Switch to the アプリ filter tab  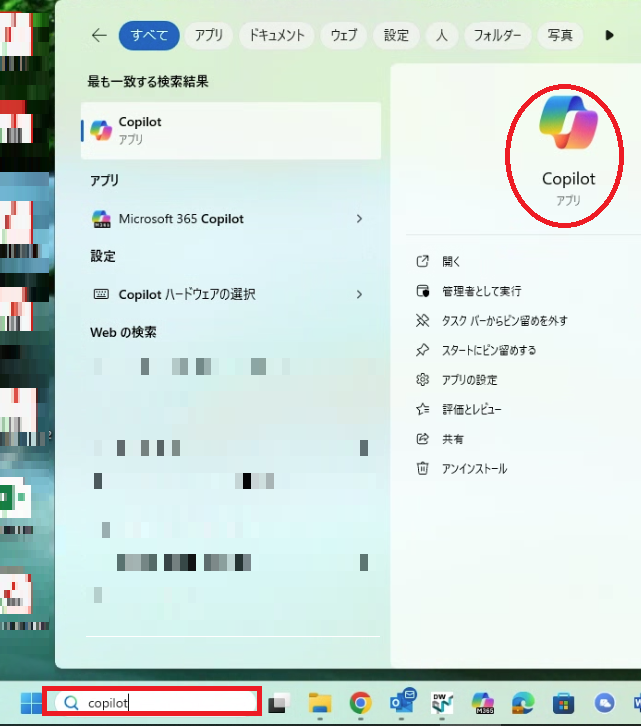(208, 35)
